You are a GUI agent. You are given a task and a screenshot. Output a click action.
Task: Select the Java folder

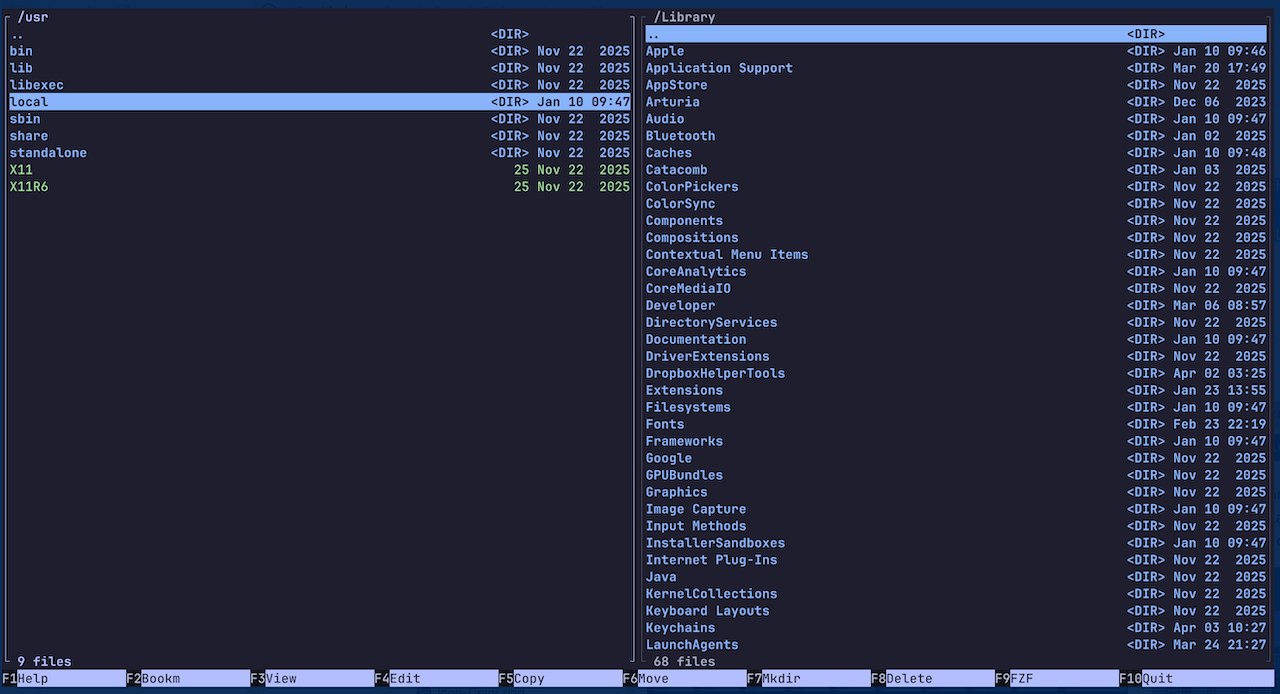tap(956, 578)
